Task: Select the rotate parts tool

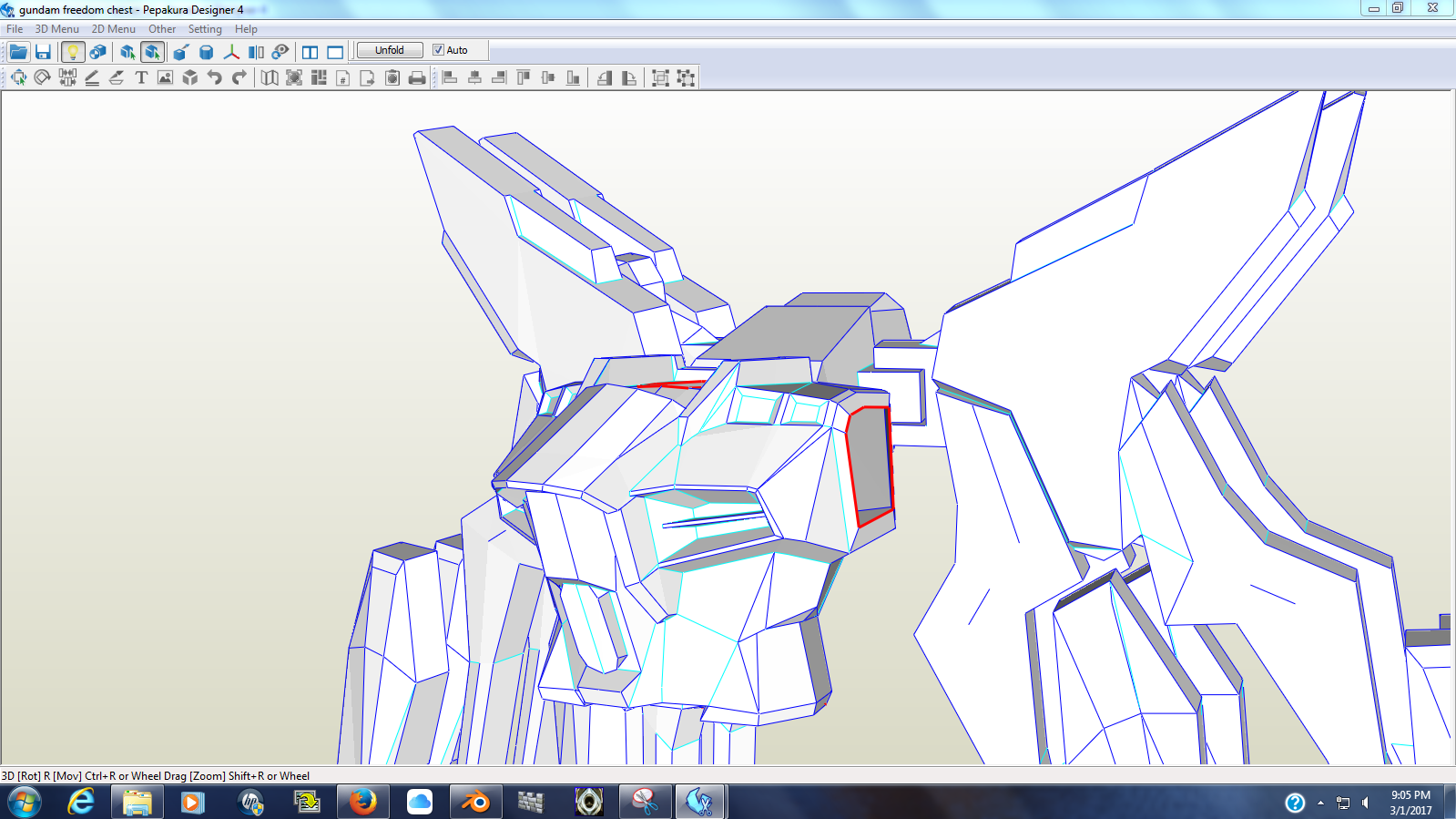Action: [x=43, y=77]
